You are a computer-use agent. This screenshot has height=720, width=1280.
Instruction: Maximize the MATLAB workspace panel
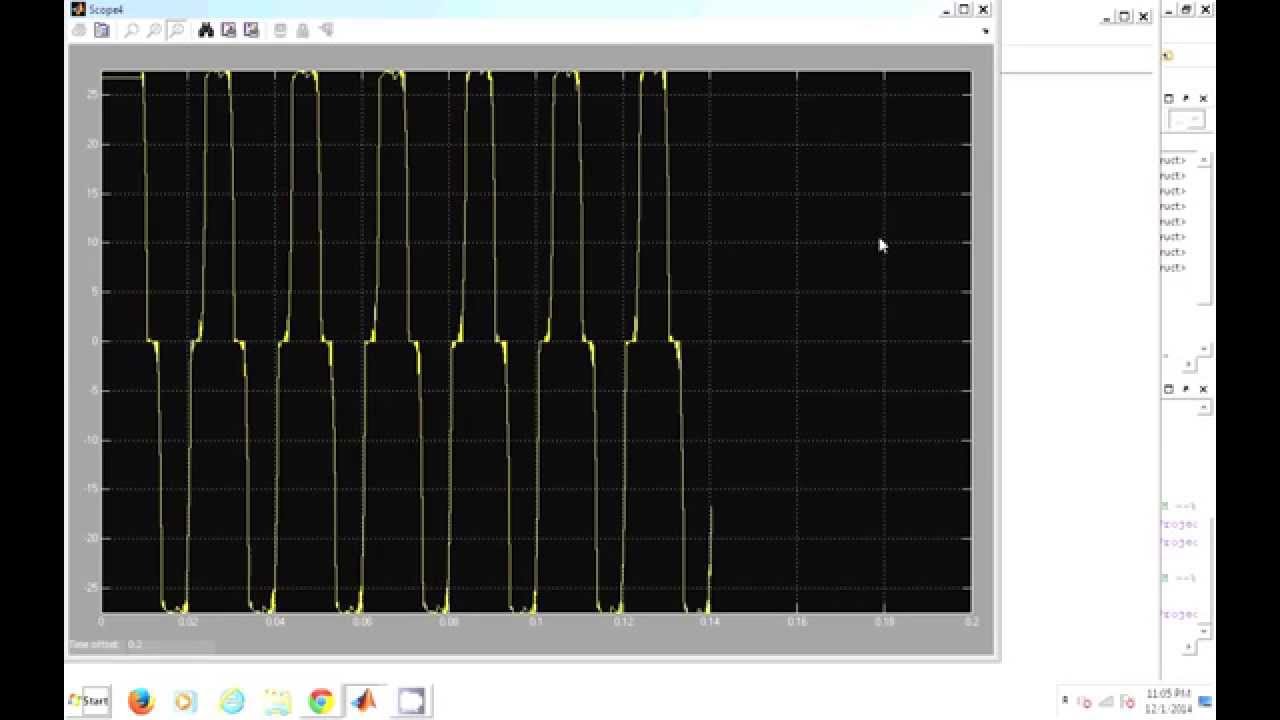click(1168, 99)
